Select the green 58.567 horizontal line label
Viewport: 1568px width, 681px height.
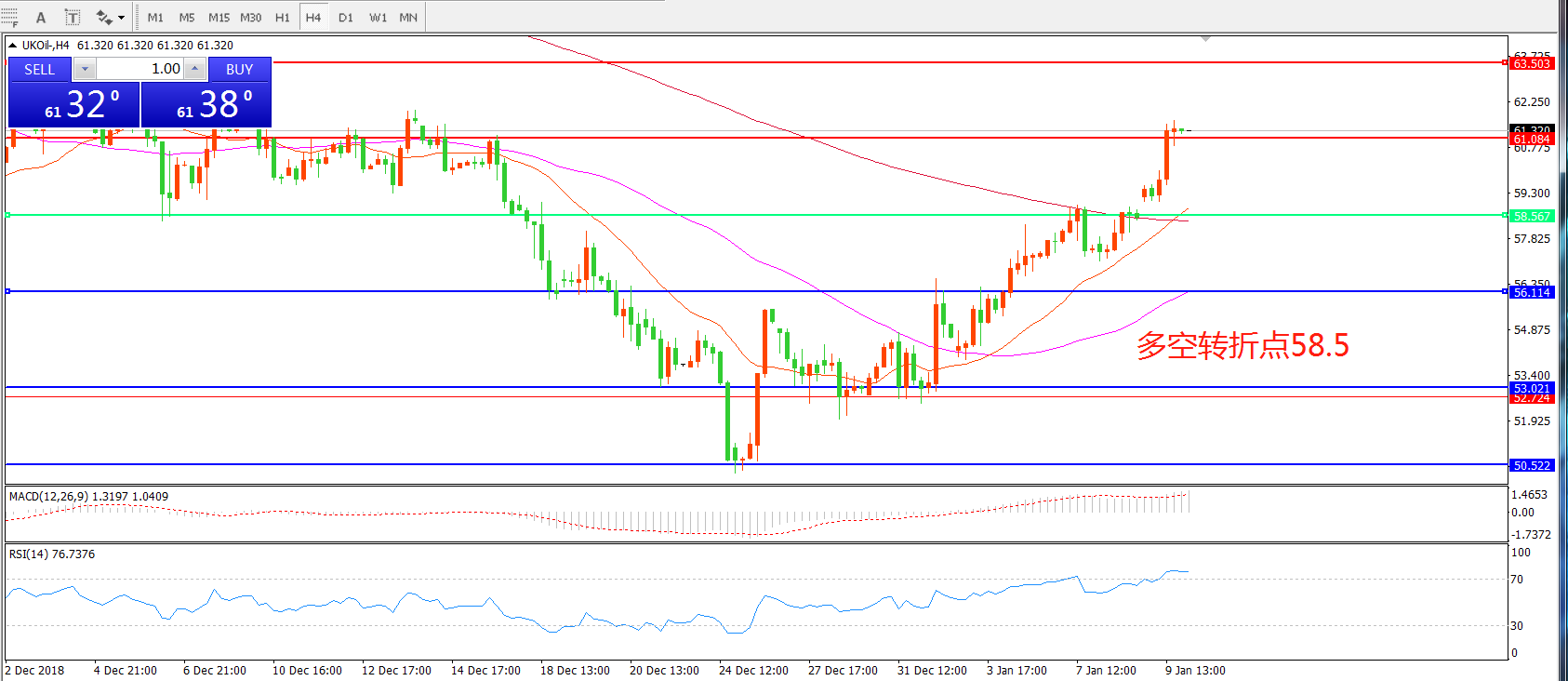[1531, 216]
